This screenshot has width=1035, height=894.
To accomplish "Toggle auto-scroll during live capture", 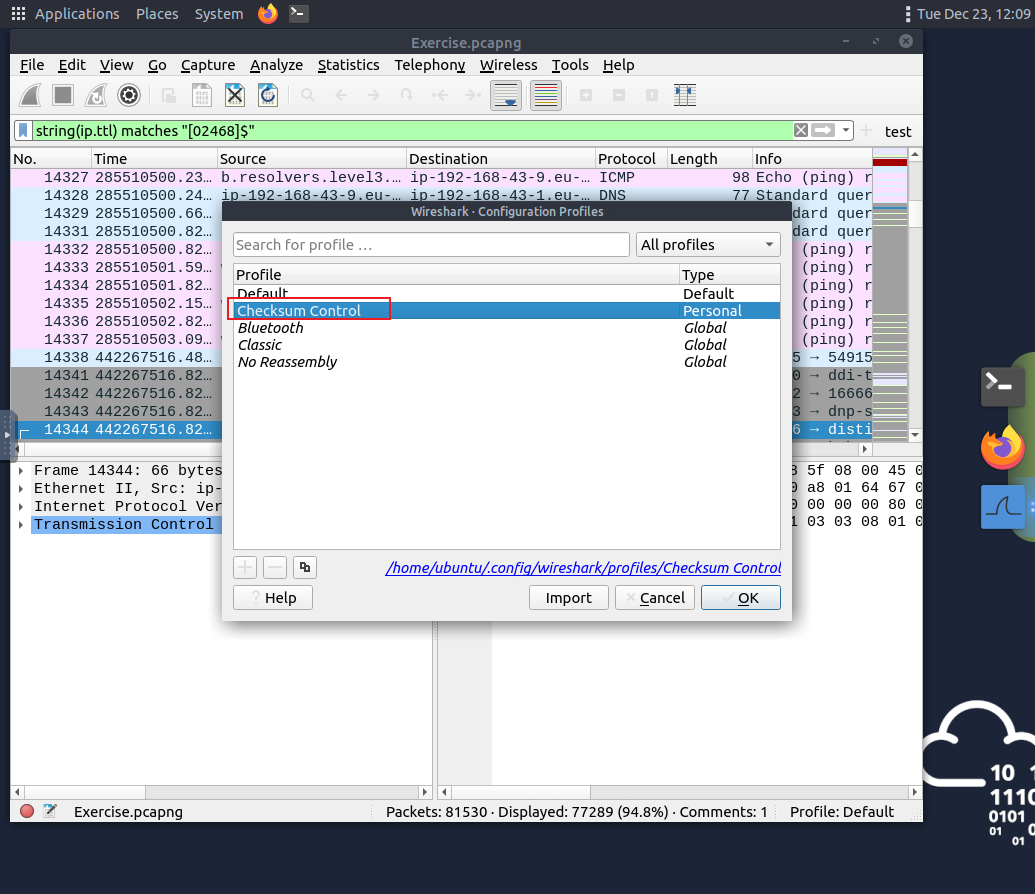I will 506,95.
